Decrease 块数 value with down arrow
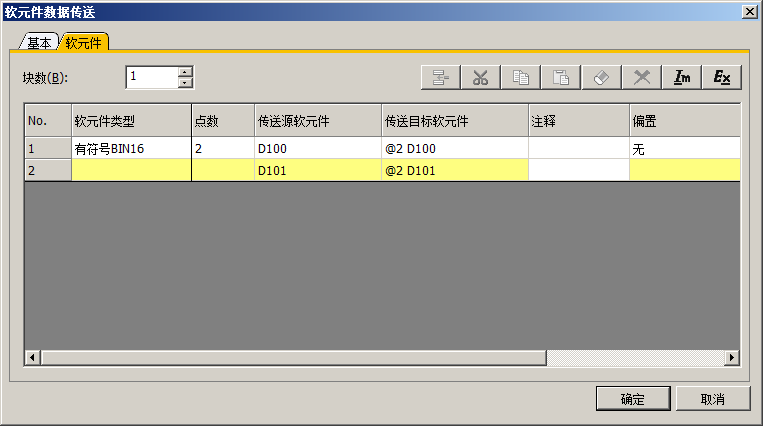The width and height of the screenshot is (763, 426). [x=185, y=82]
